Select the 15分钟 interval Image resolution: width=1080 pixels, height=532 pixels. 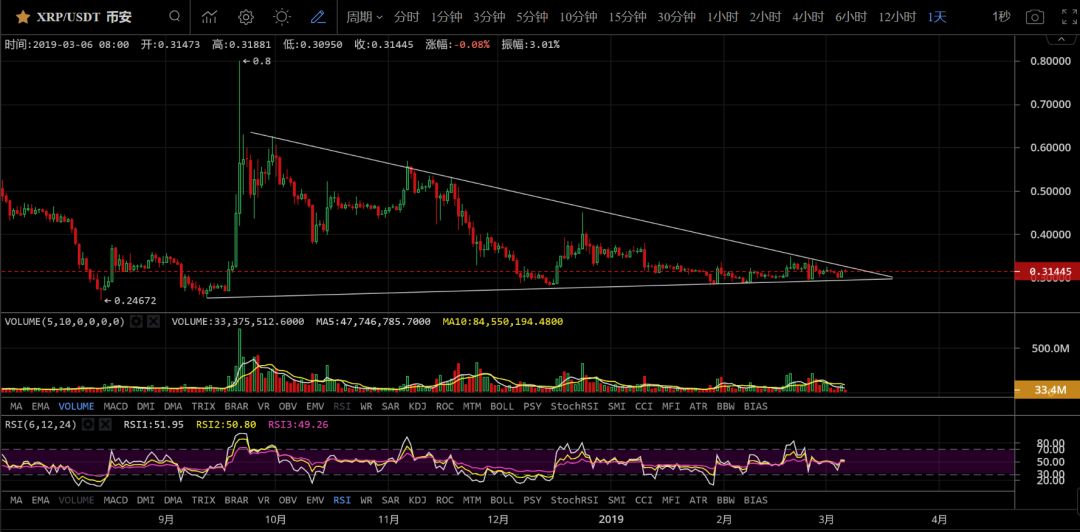[x=627, y=17]
